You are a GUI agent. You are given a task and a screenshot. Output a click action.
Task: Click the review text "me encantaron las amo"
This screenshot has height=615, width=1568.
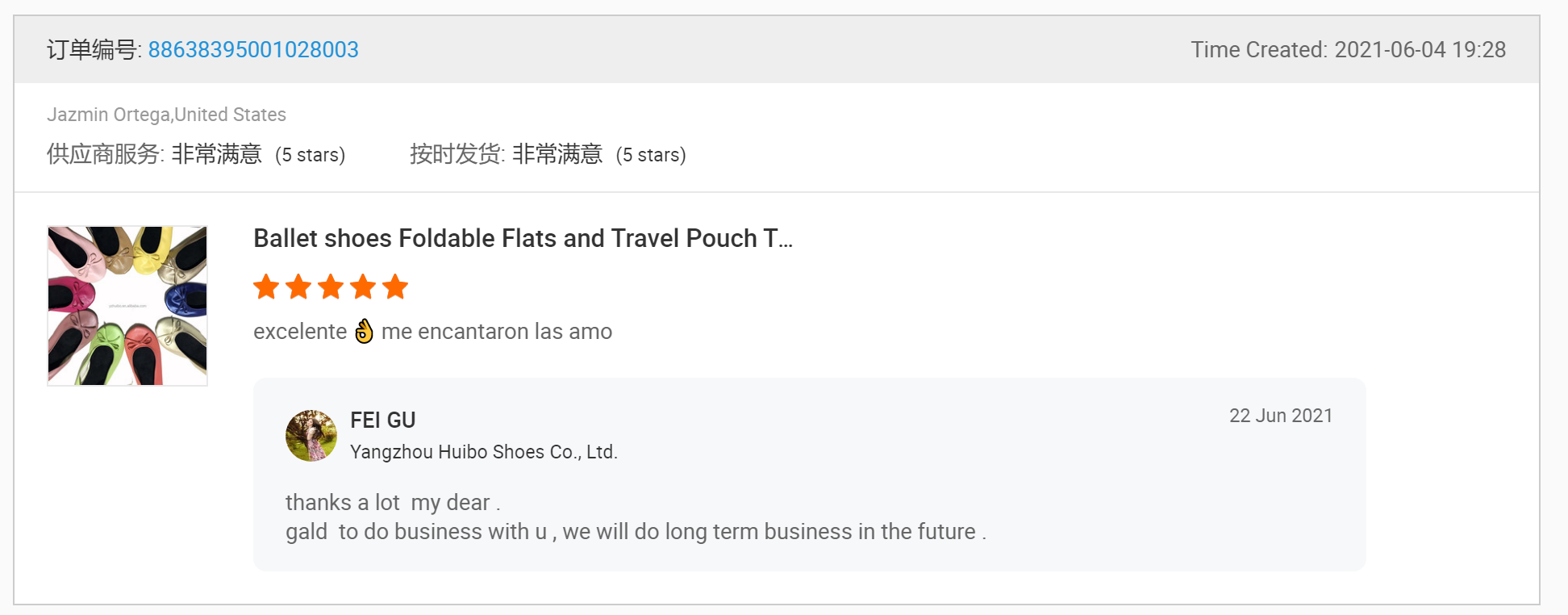497,332
